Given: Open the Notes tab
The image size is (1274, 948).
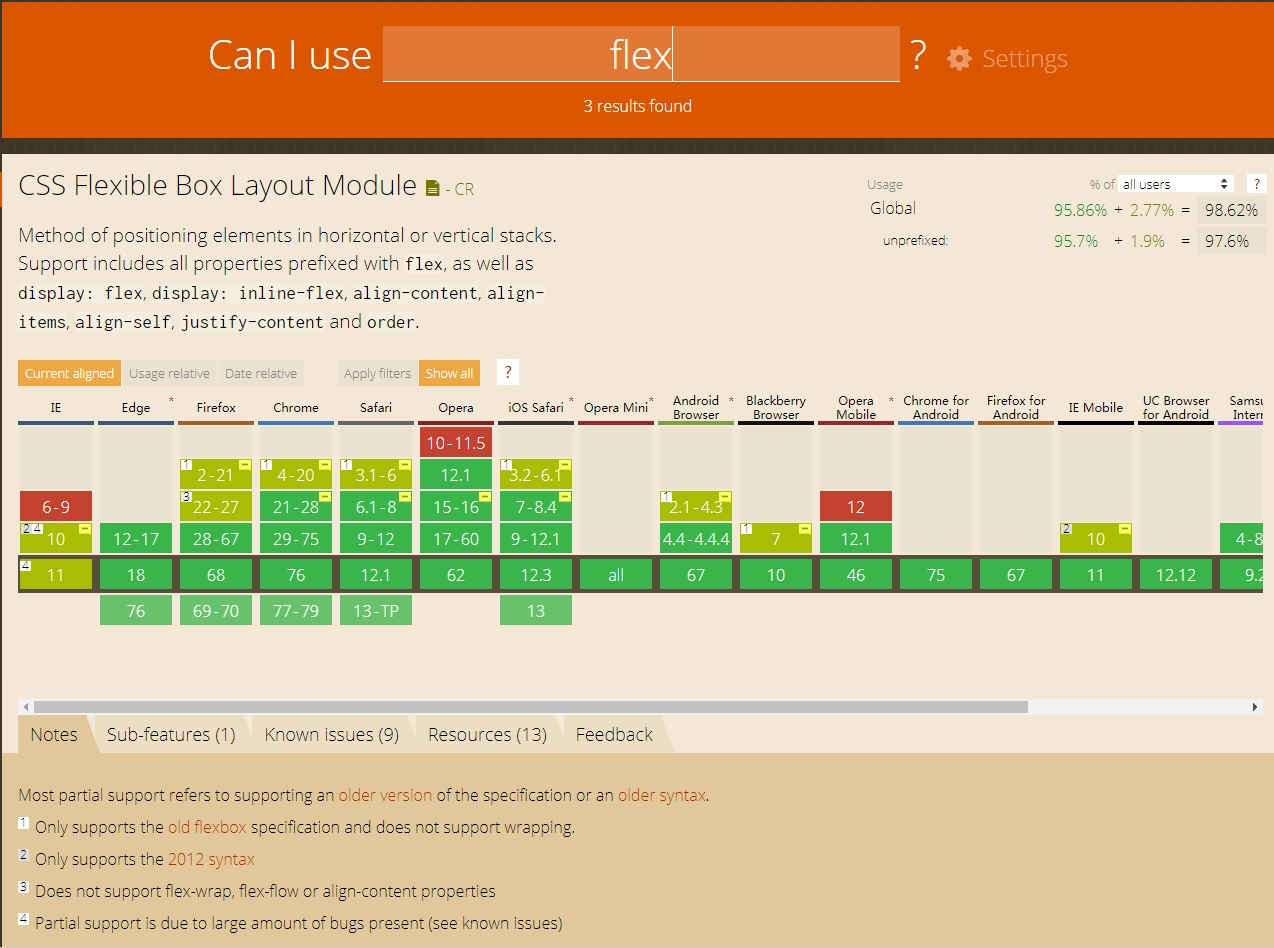Looking at the screenshot, I should click(54, 734).
